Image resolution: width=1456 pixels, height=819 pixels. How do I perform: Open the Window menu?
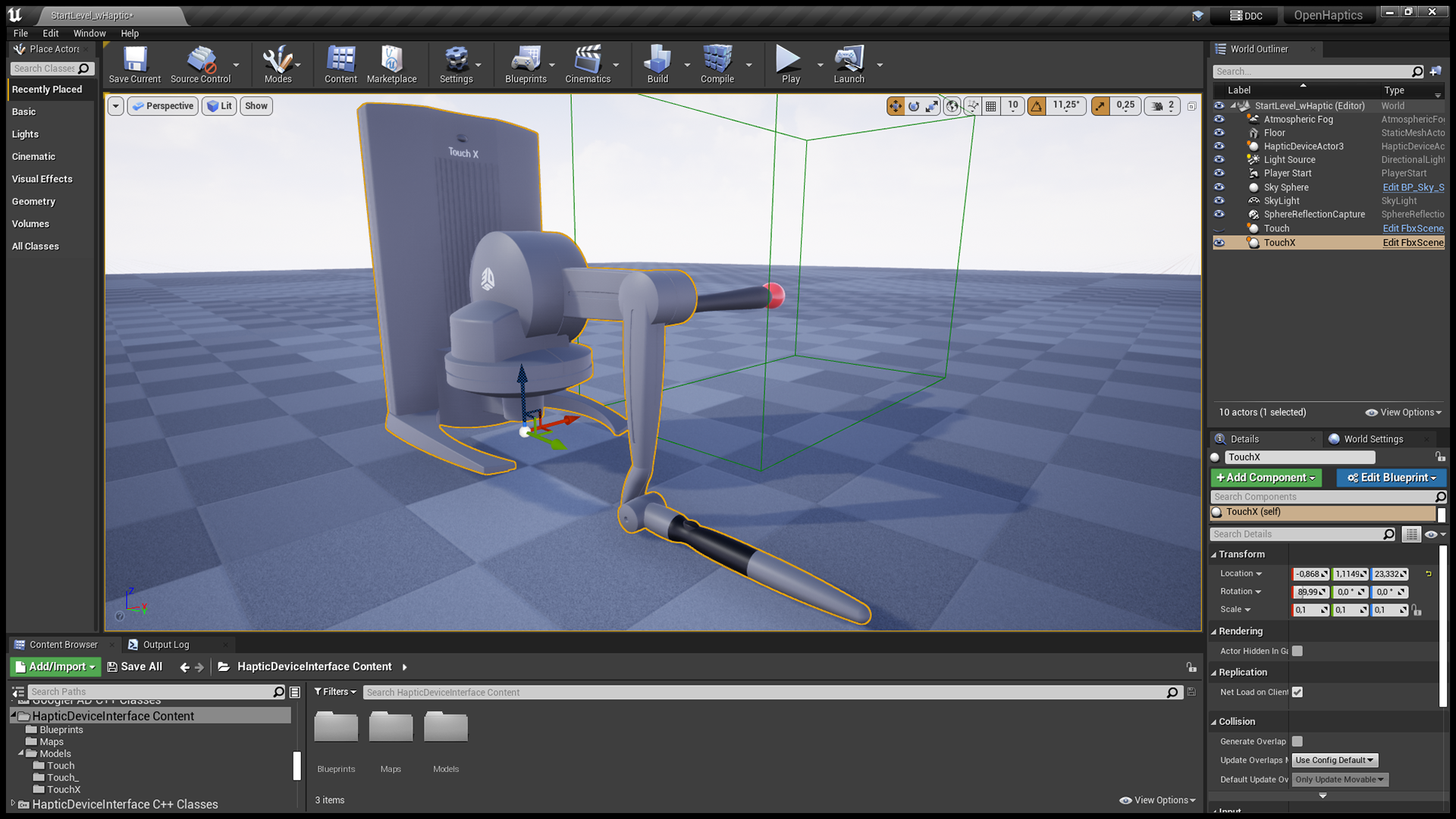89,33
